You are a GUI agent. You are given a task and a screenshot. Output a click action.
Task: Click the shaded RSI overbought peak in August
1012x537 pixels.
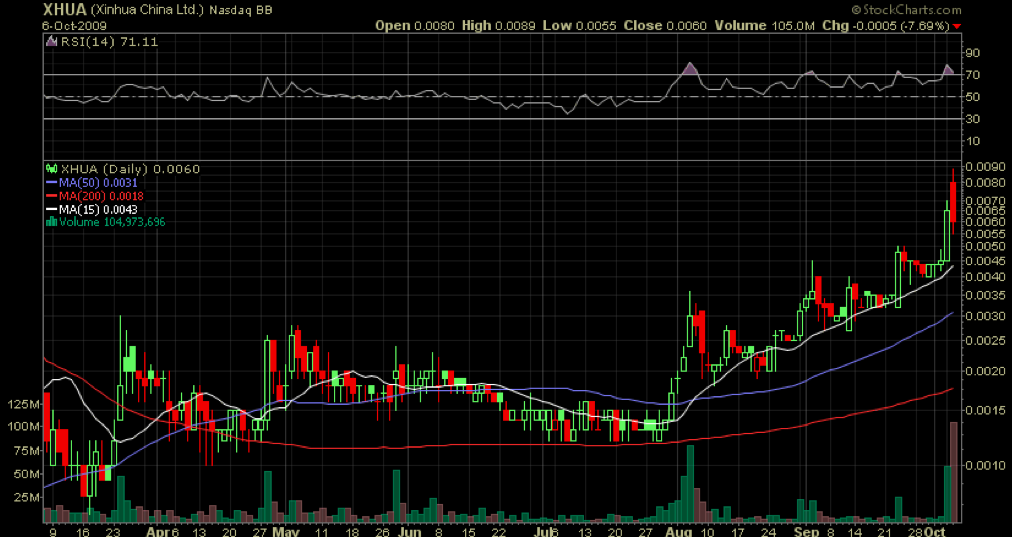[691, 69]
